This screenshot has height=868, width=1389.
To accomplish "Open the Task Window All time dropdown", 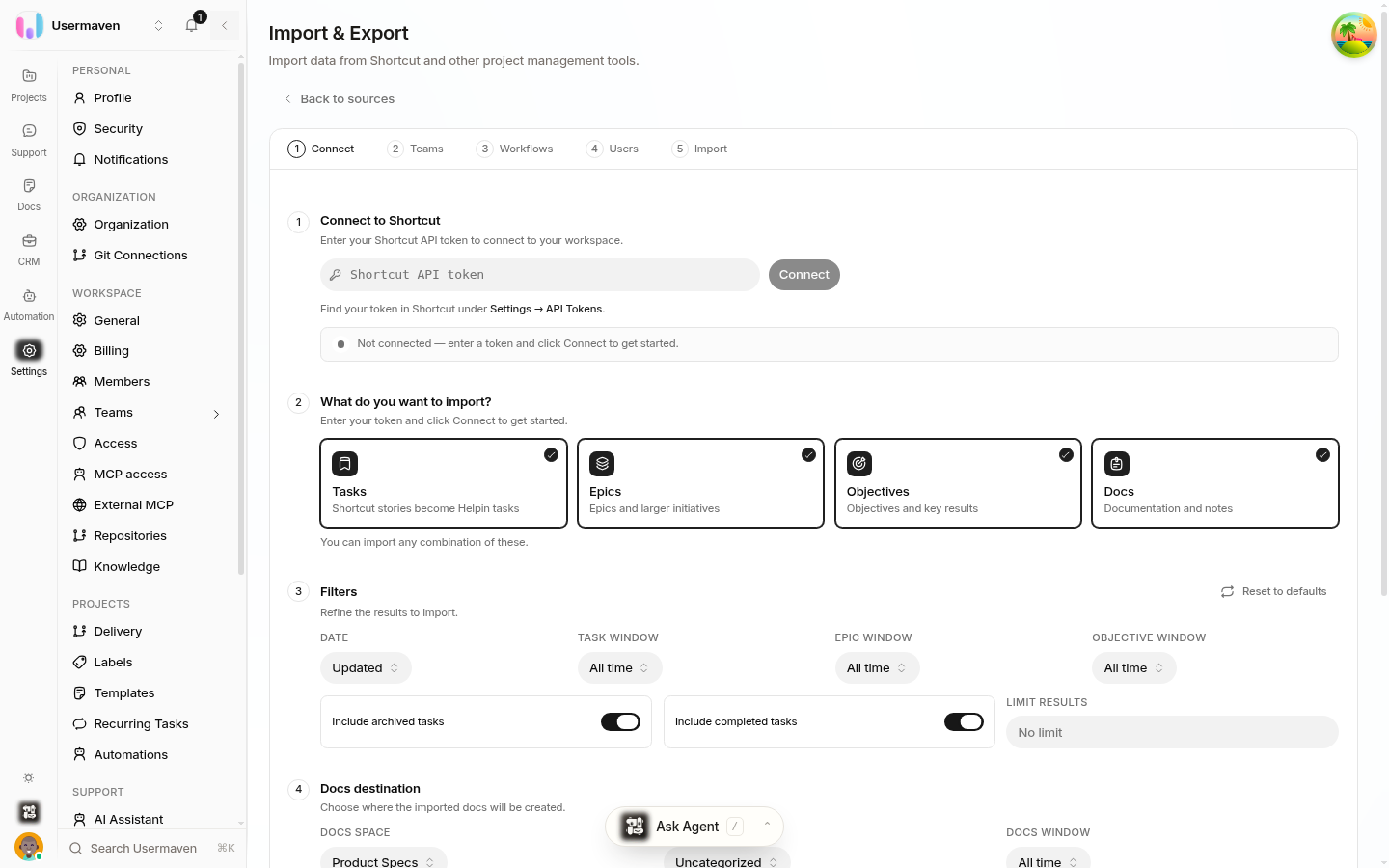I will point(619,668).
